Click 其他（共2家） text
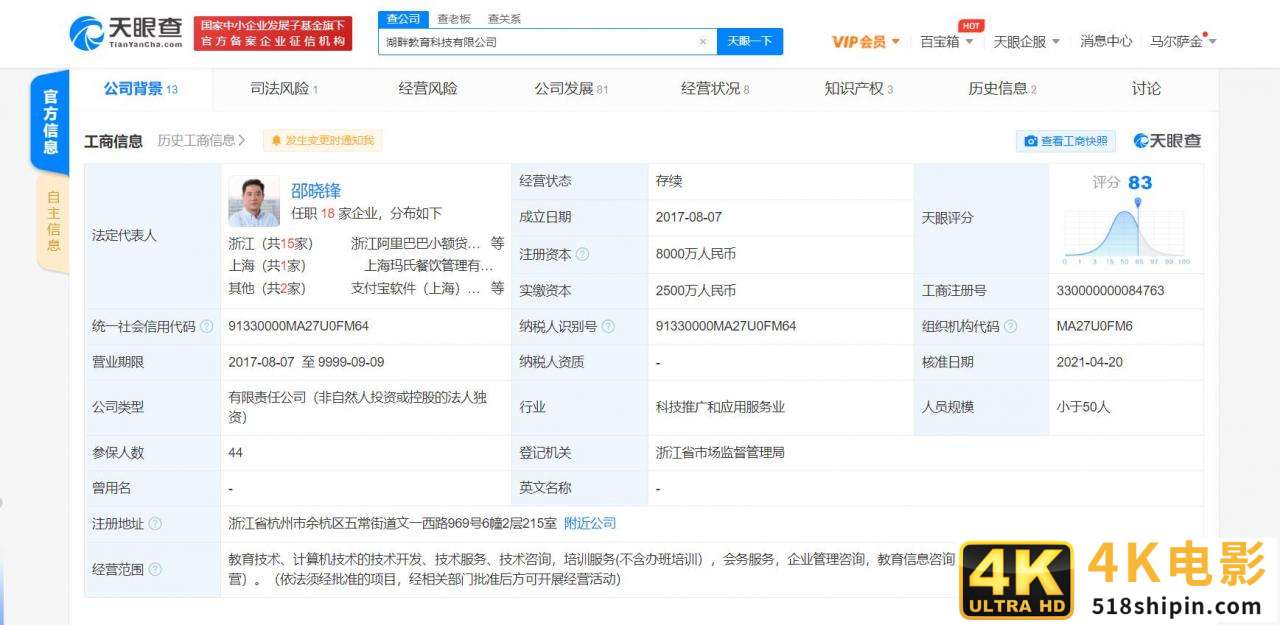Viewport: 1280px width, 625px height. 267,288
